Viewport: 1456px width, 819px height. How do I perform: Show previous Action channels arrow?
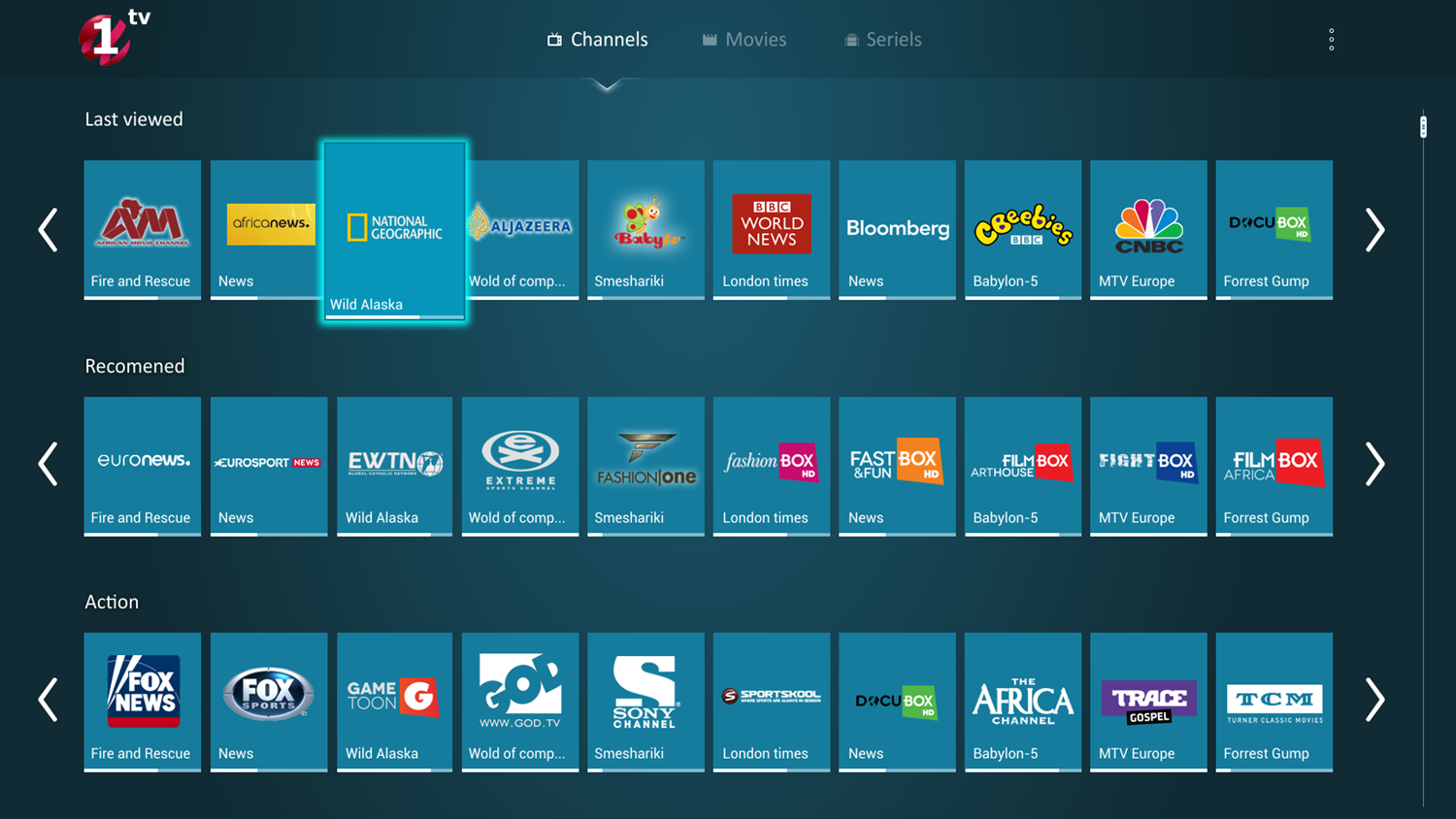tap(48, 700)
